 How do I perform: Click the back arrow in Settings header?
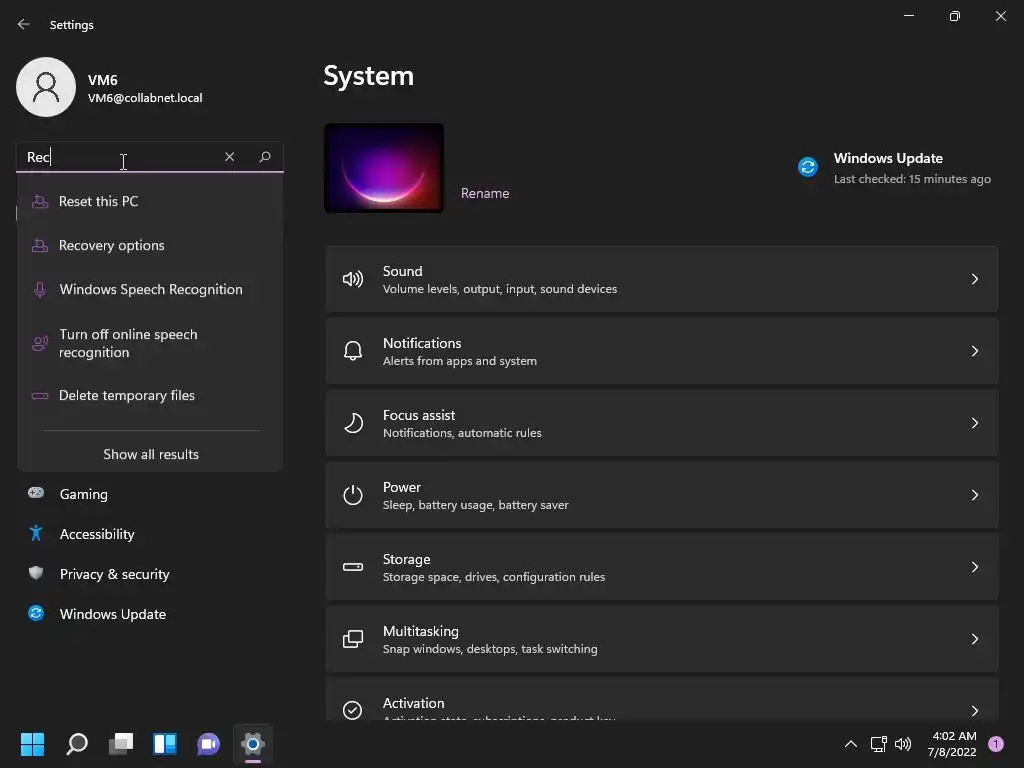coord(24,24)
